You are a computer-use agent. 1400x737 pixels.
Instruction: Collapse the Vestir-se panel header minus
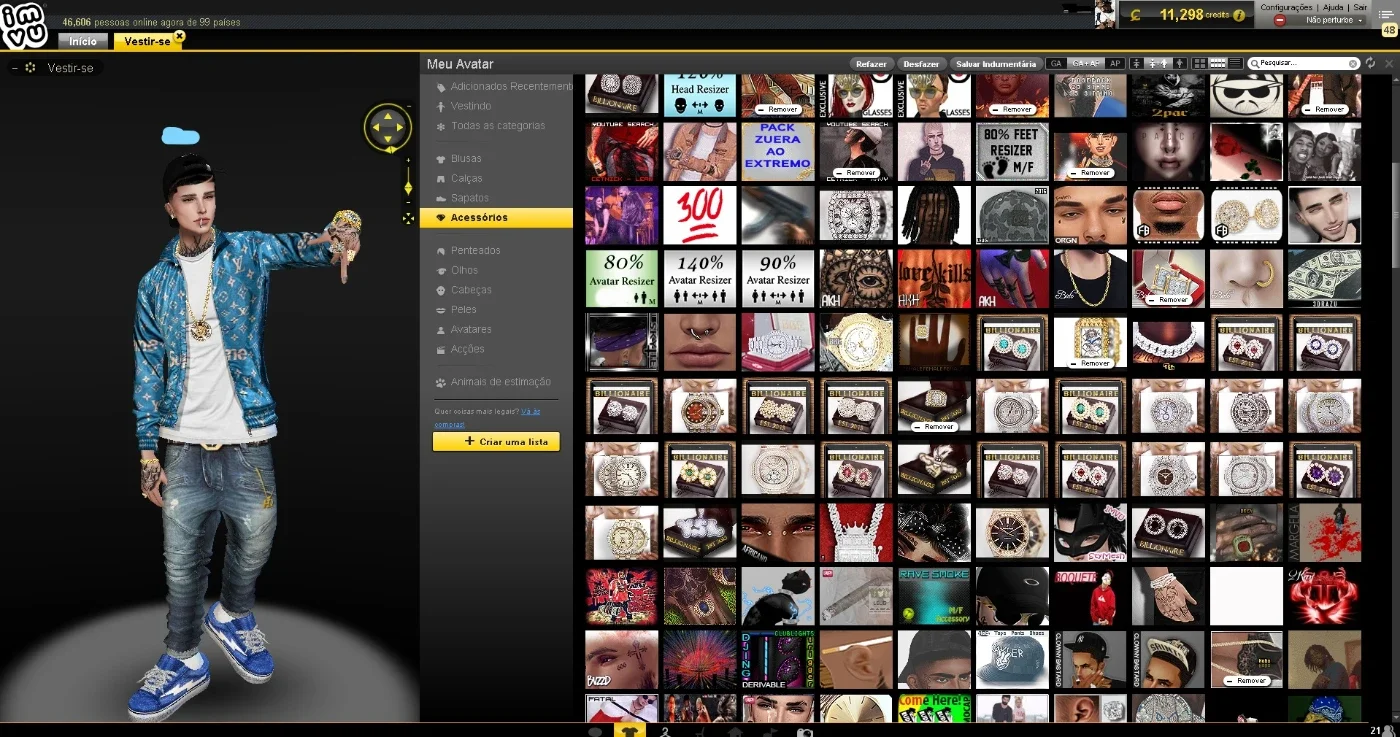point(14,68)
